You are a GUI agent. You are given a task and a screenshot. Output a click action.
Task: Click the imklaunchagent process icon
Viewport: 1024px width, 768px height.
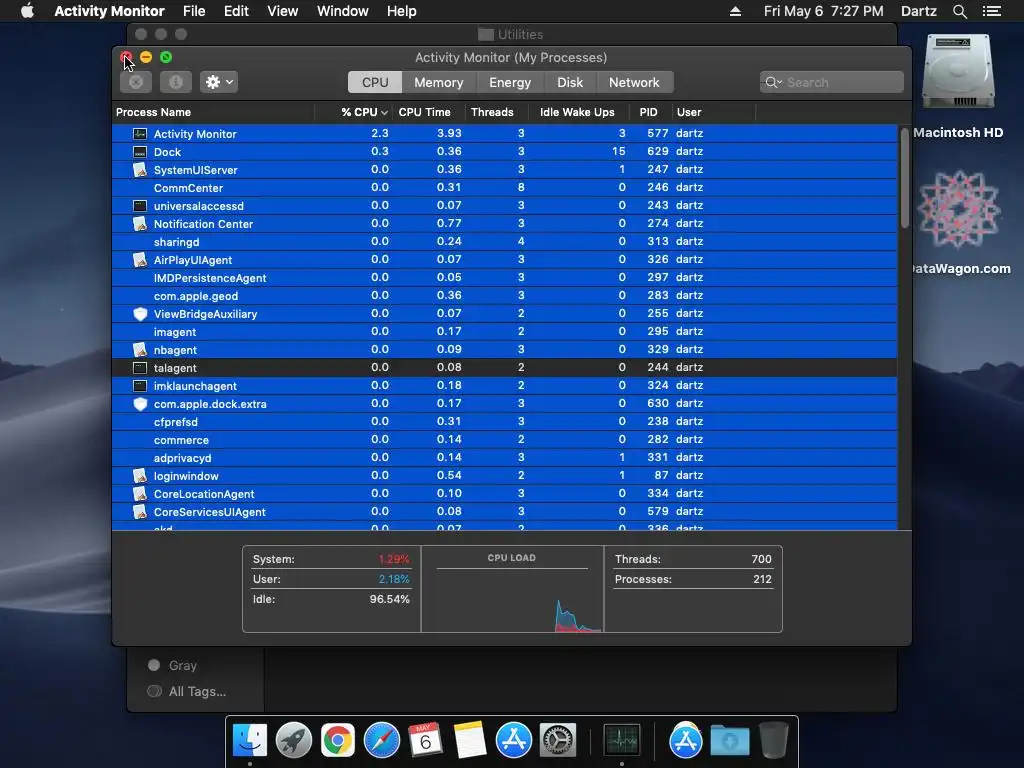[140, 386]
